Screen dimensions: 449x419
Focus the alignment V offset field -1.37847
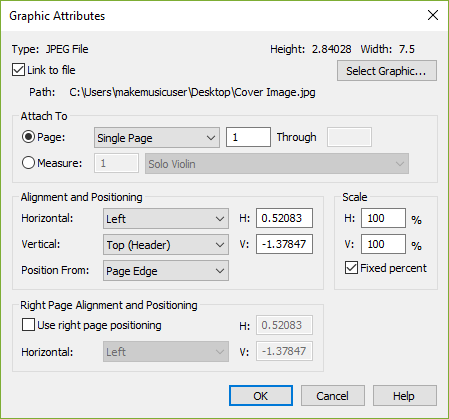click(284, 244)
